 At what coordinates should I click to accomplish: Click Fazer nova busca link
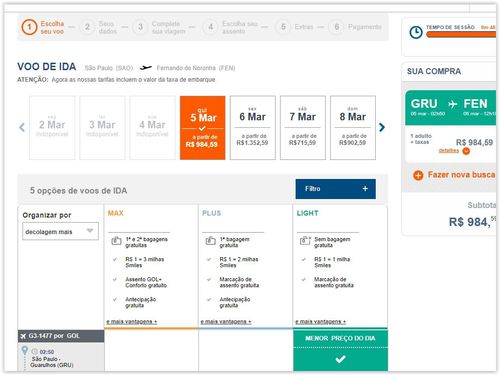[x=461, y=175]
